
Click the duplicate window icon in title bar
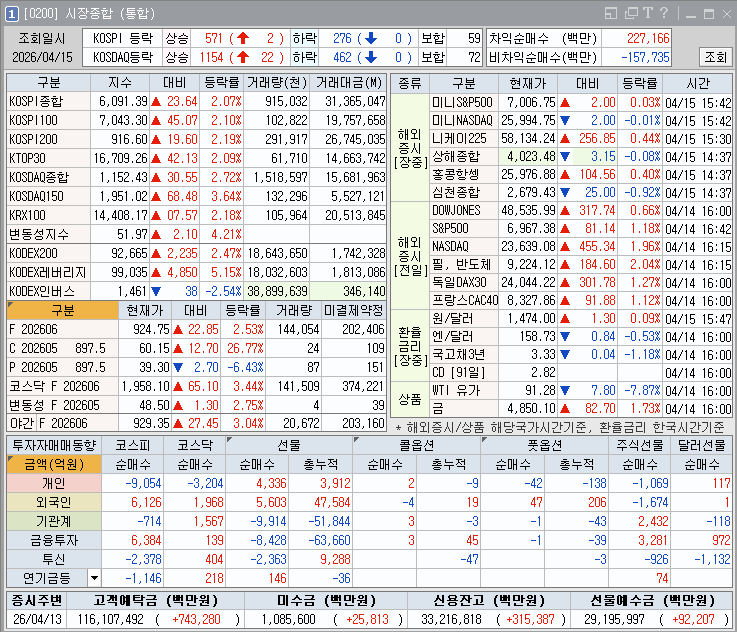click(x=631, y=14)
